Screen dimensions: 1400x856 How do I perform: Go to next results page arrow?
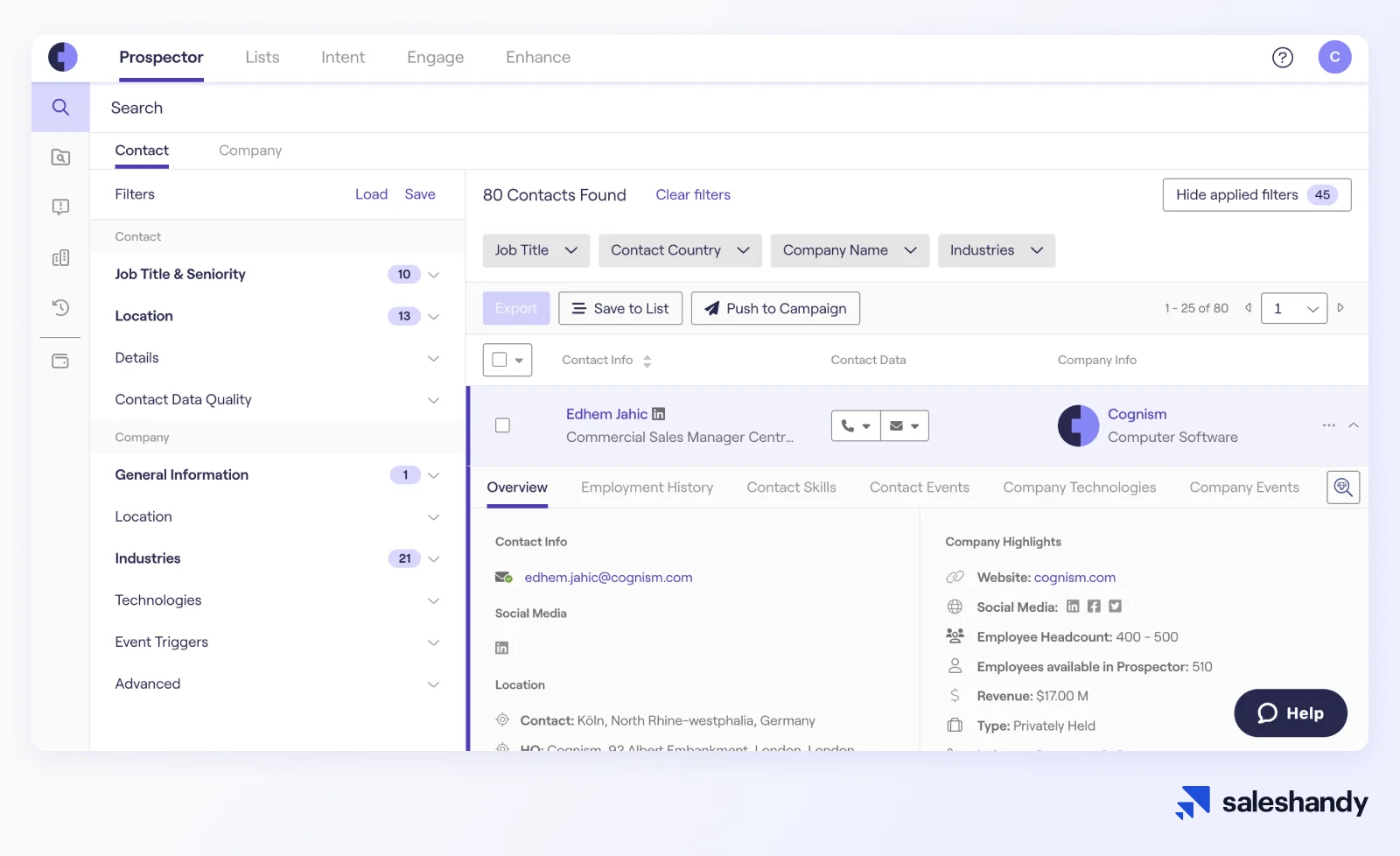[x=1340, y=308]
